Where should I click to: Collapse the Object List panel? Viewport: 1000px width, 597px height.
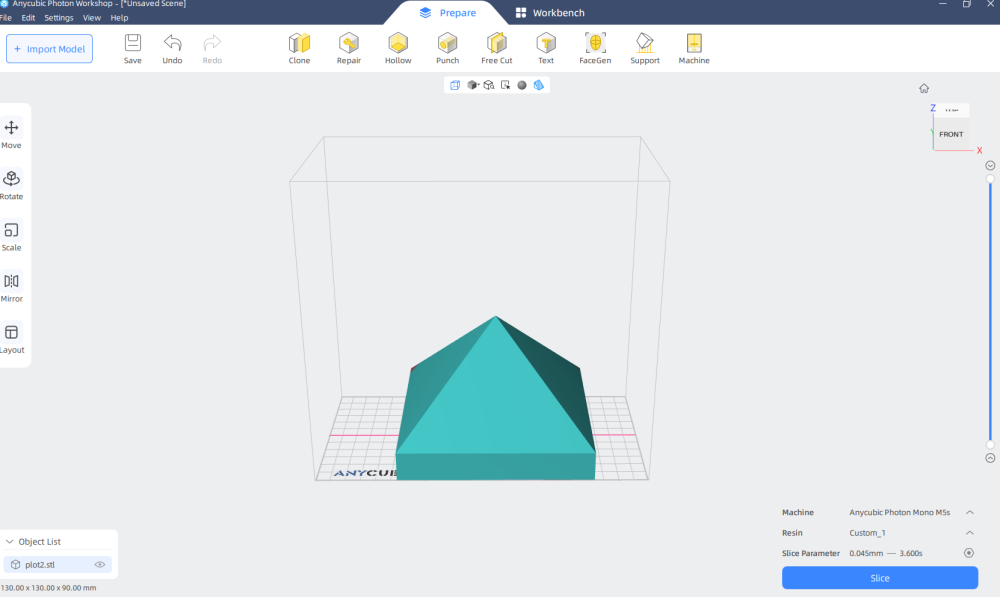pyautogui.click(x=10, y=542)
